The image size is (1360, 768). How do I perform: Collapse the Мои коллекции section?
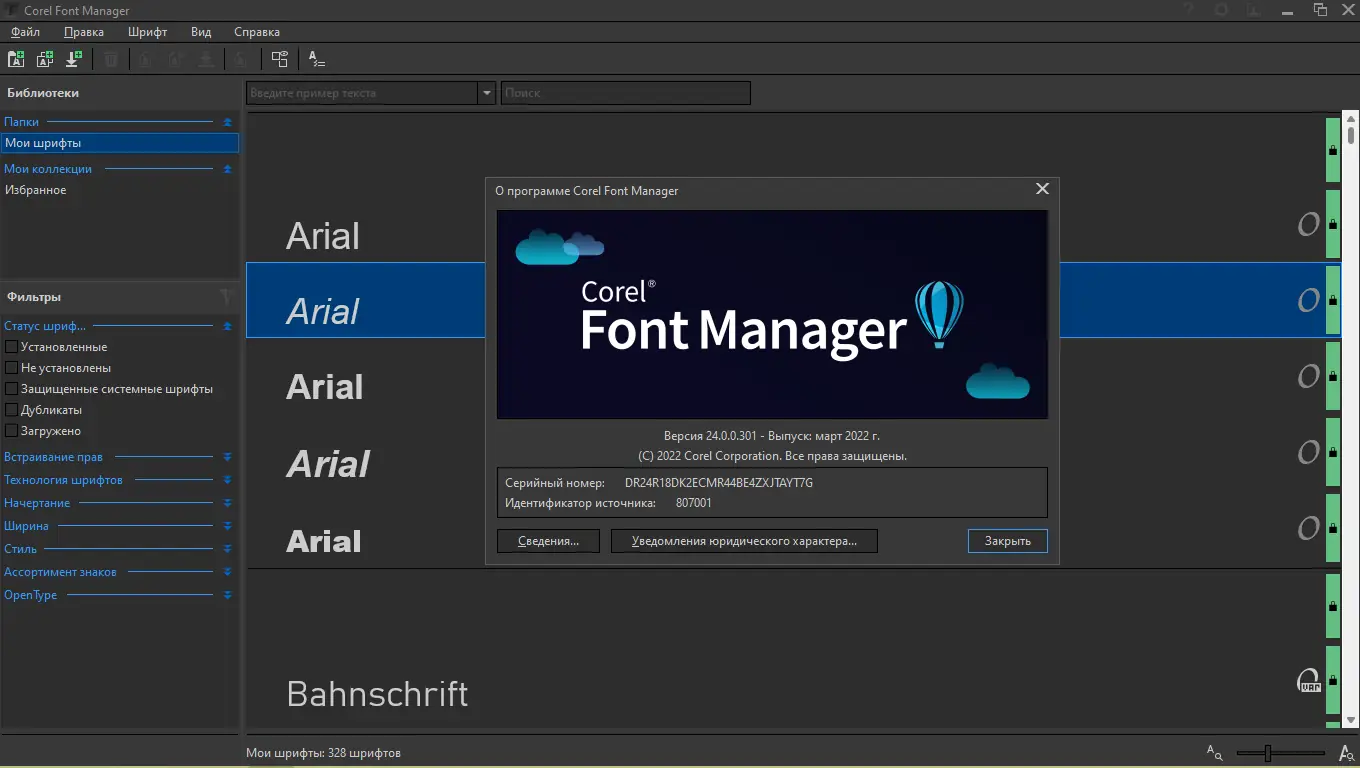pos(227,169)
